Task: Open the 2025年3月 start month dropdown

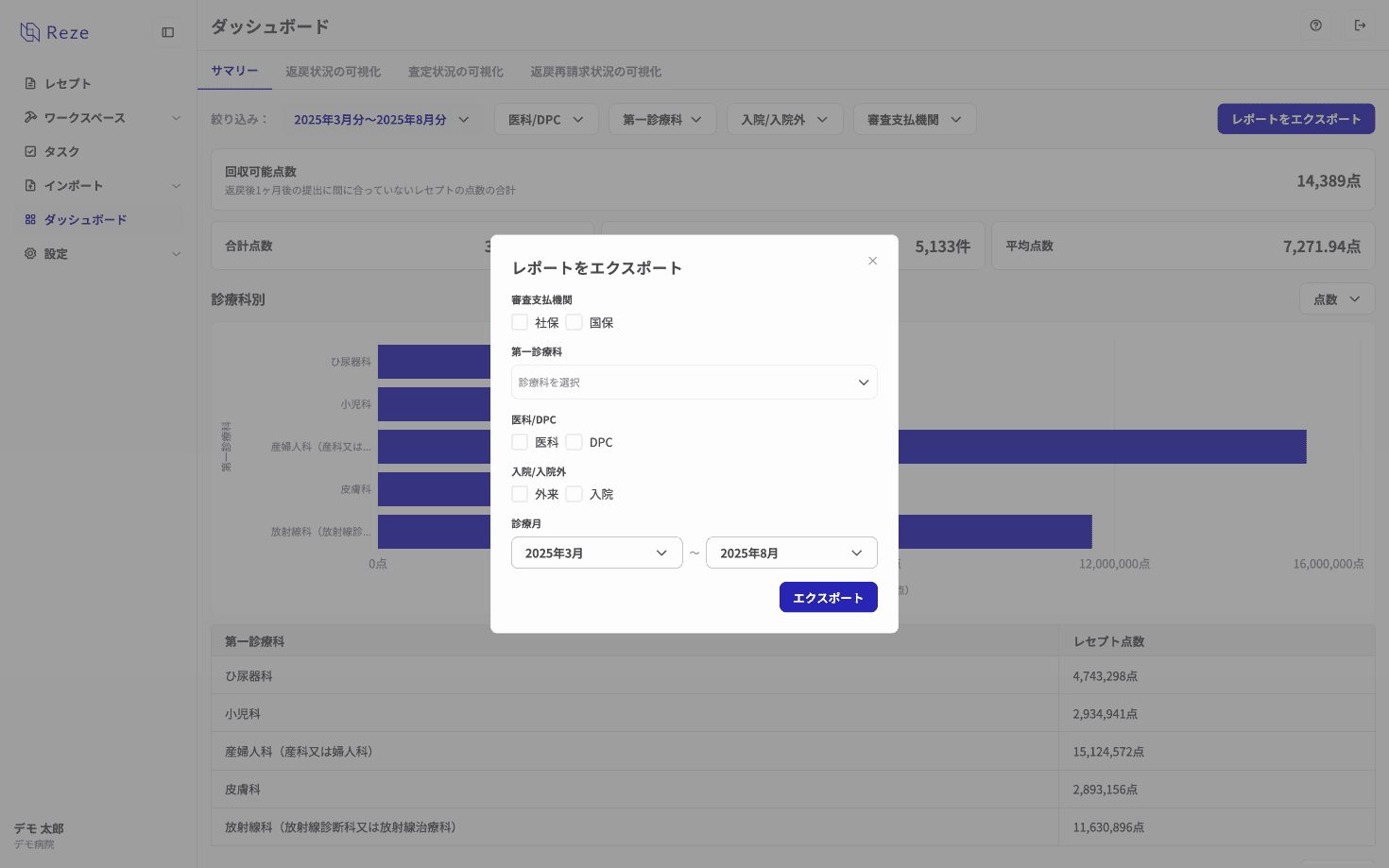Action: 596,553
